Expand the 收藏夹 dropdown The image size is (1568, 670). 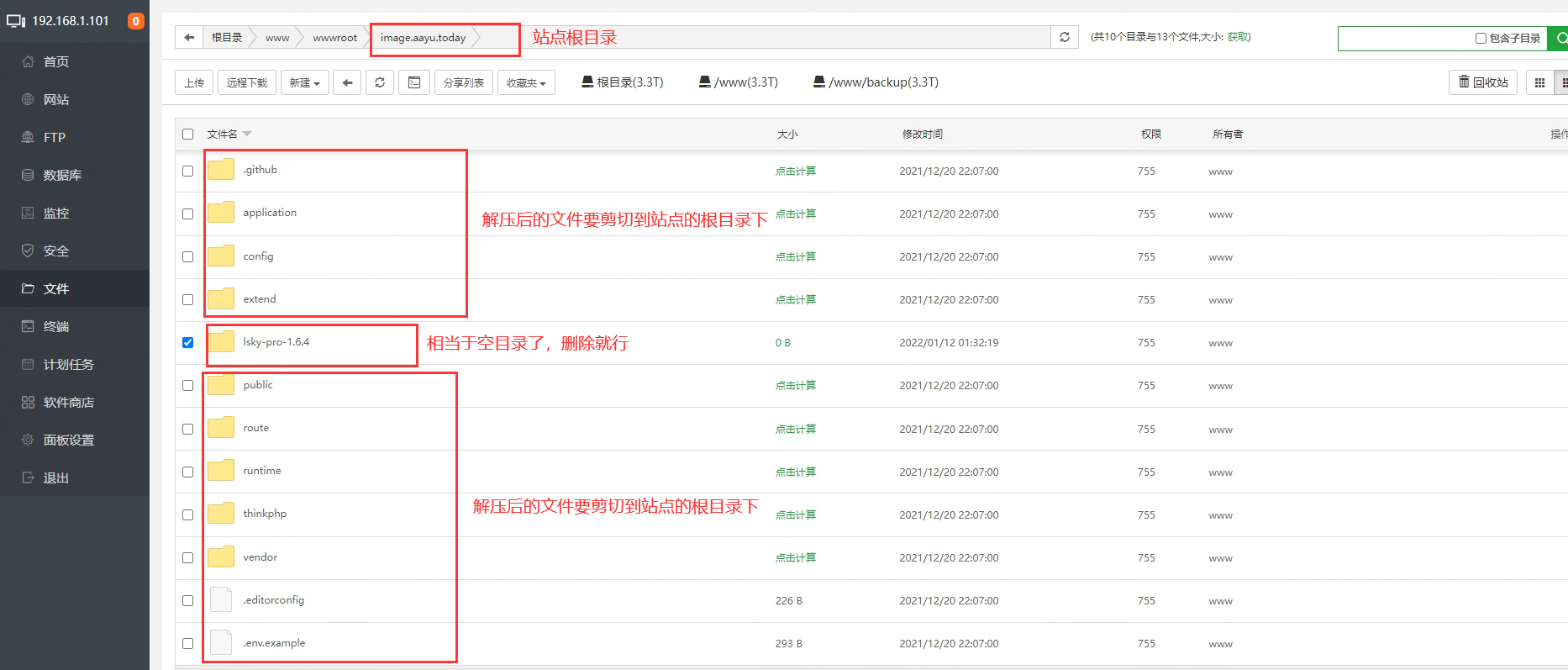coord(526,82)
